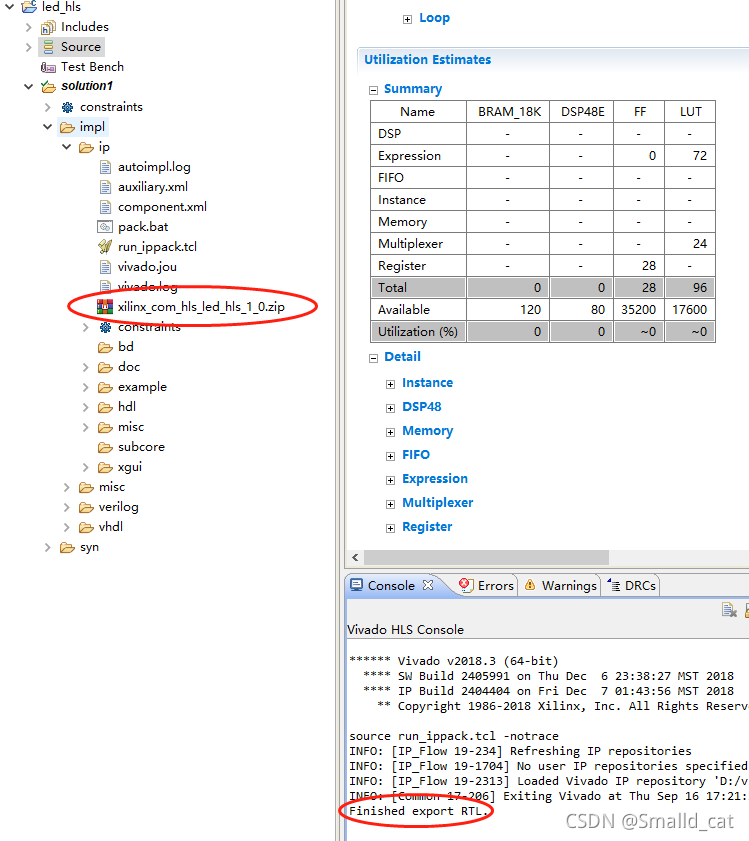The image size is (749, 841).
Task: Click the LUT column header
Action: (x=691, y=112)
